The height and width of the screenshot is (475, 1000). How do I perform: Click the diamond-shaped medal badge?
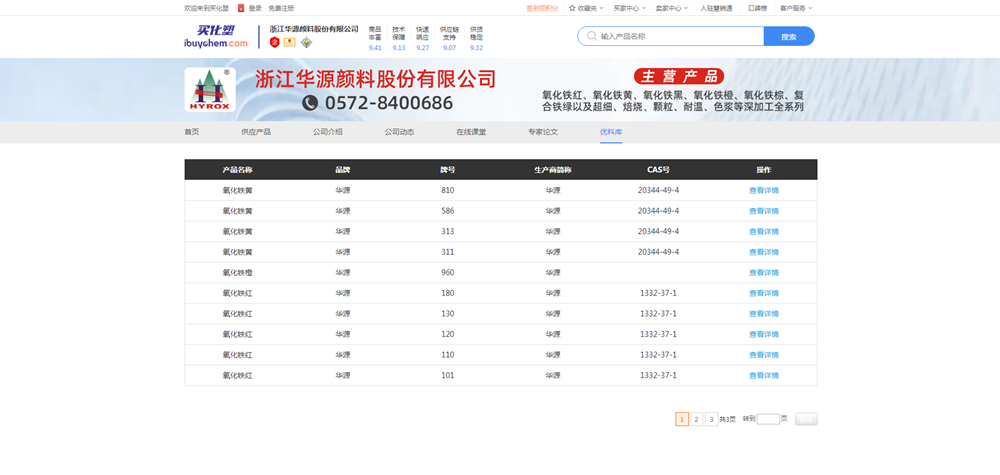click(x=307, y=42)
